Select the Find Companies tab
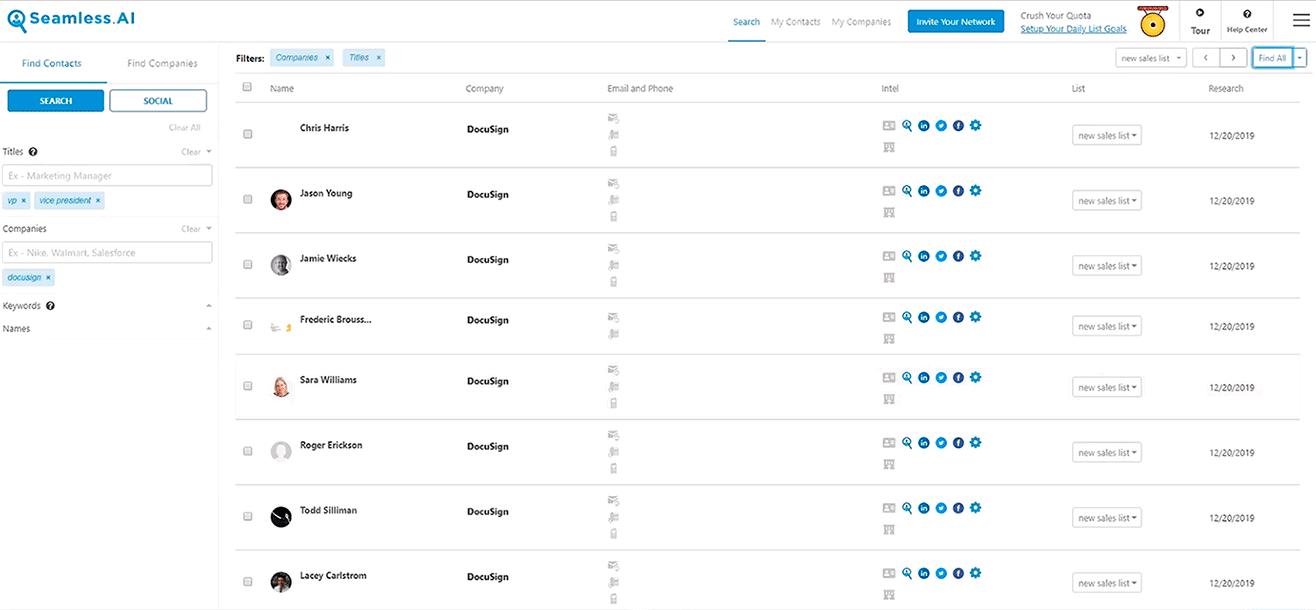Screen dimensions: 1316x610 (x=162, y=63)
